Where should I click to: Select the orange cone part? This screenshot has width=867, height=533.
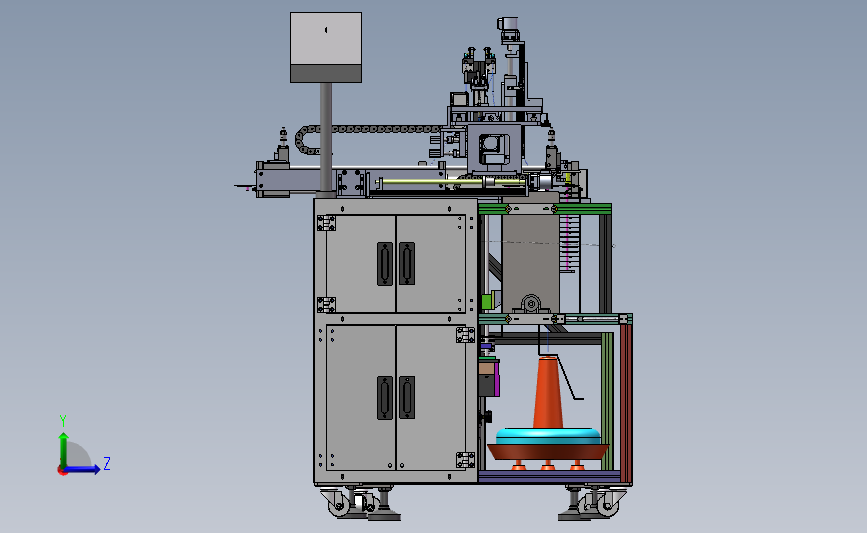(548, 393)
